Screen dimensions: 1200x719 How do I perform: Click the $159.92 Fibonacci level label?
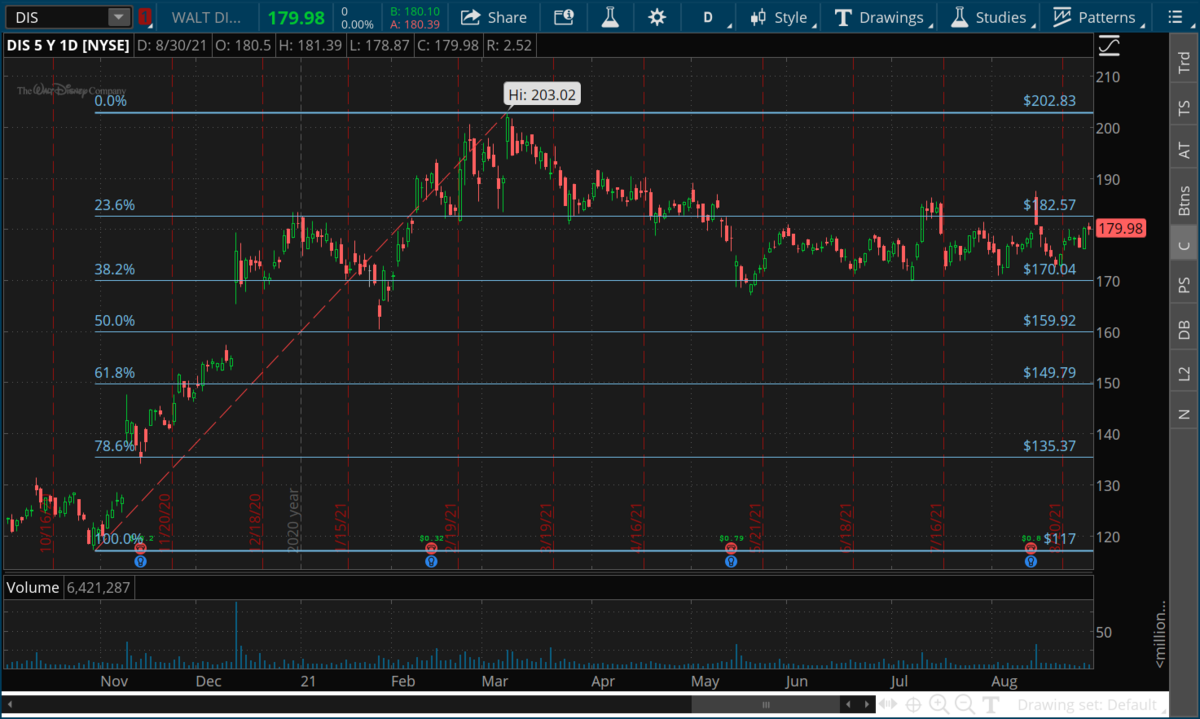click(x=1049, y=321)
